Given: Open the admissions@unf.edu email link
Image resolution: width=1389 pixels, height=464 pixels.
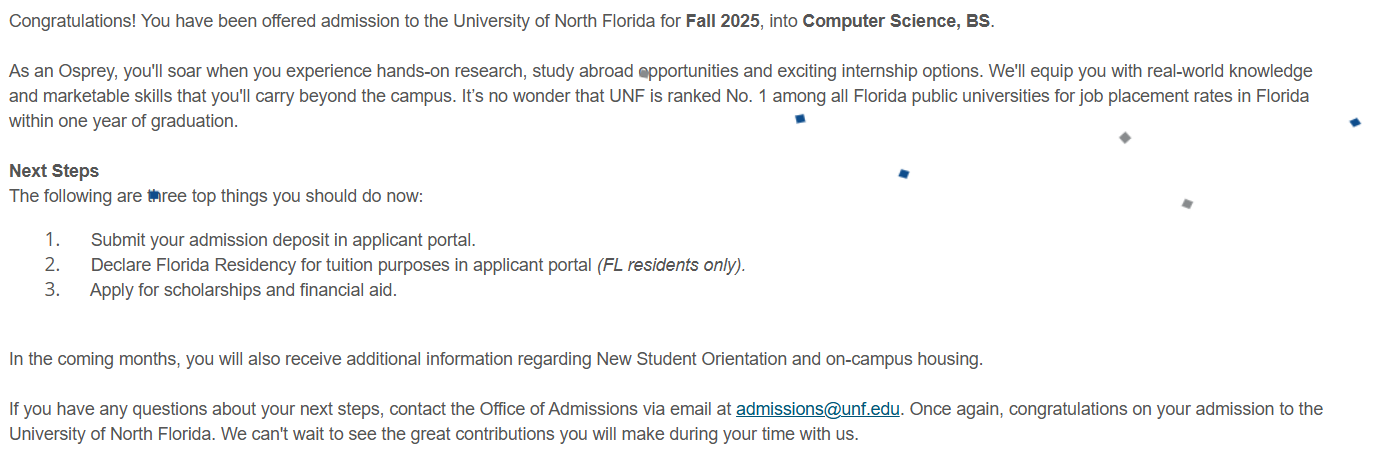Looking at the screenshot, I should click(818, 409).
